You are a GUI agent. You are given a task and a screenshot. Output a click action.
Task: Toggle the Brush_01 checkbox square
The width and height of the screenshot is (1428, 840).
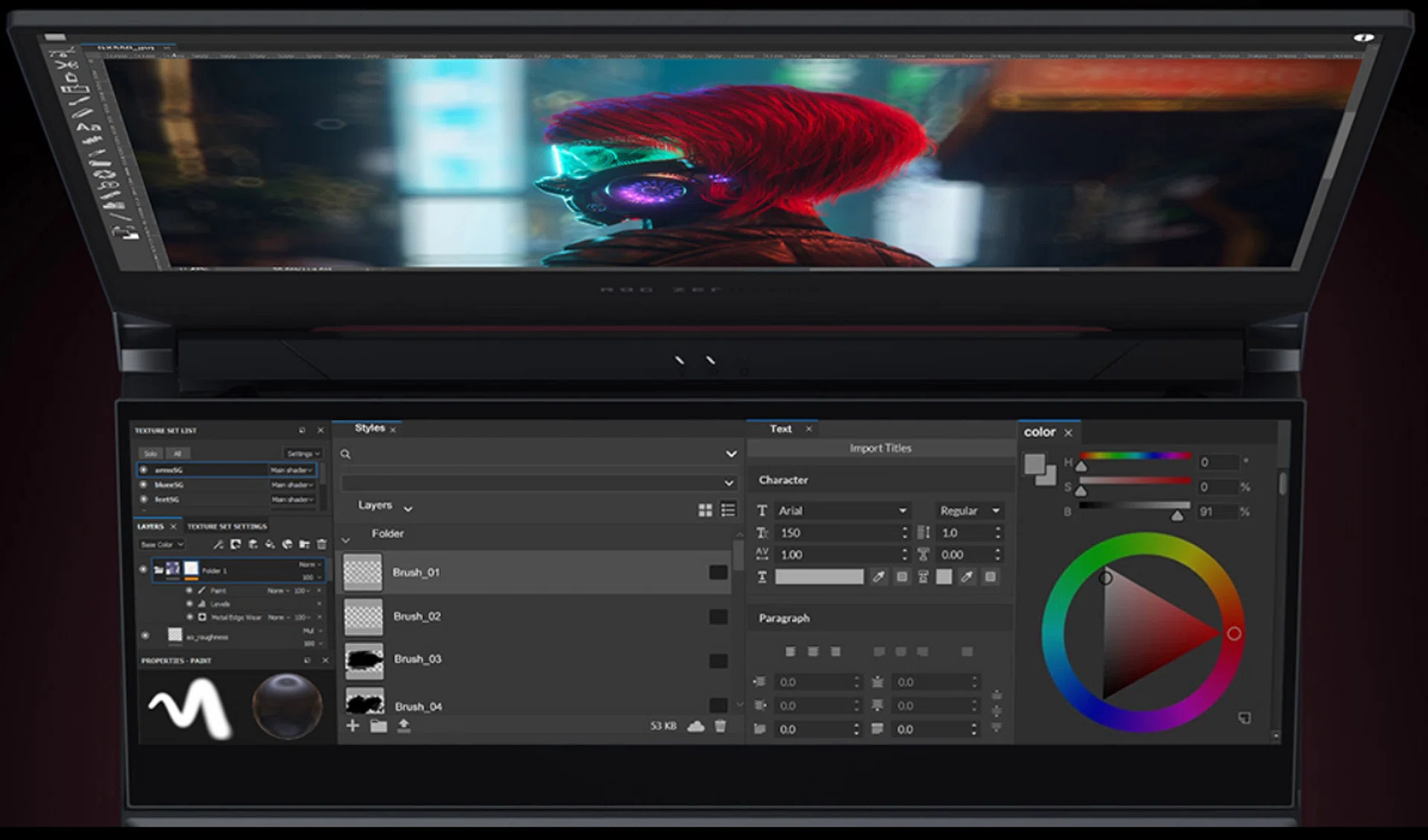(x=718, y=572)
